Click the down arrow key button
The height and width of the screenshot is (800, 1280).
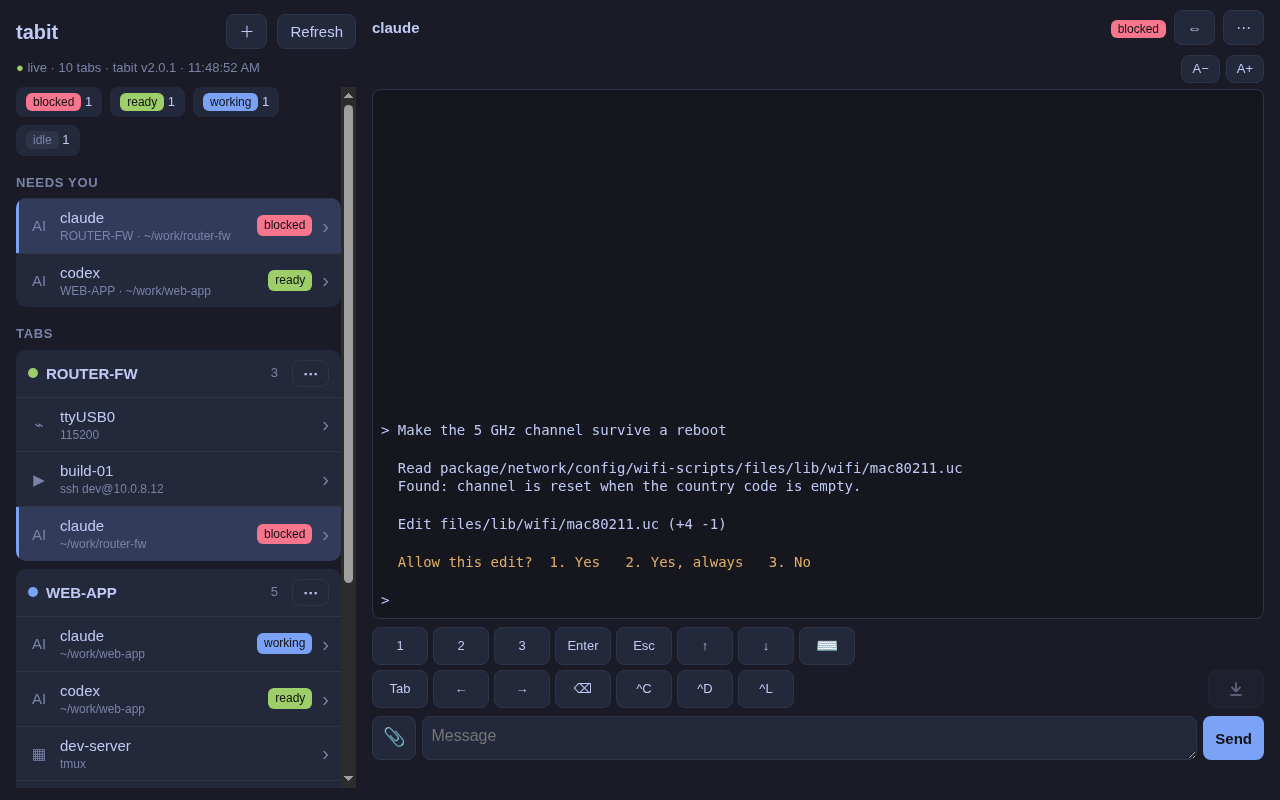(x=766, y=646)
